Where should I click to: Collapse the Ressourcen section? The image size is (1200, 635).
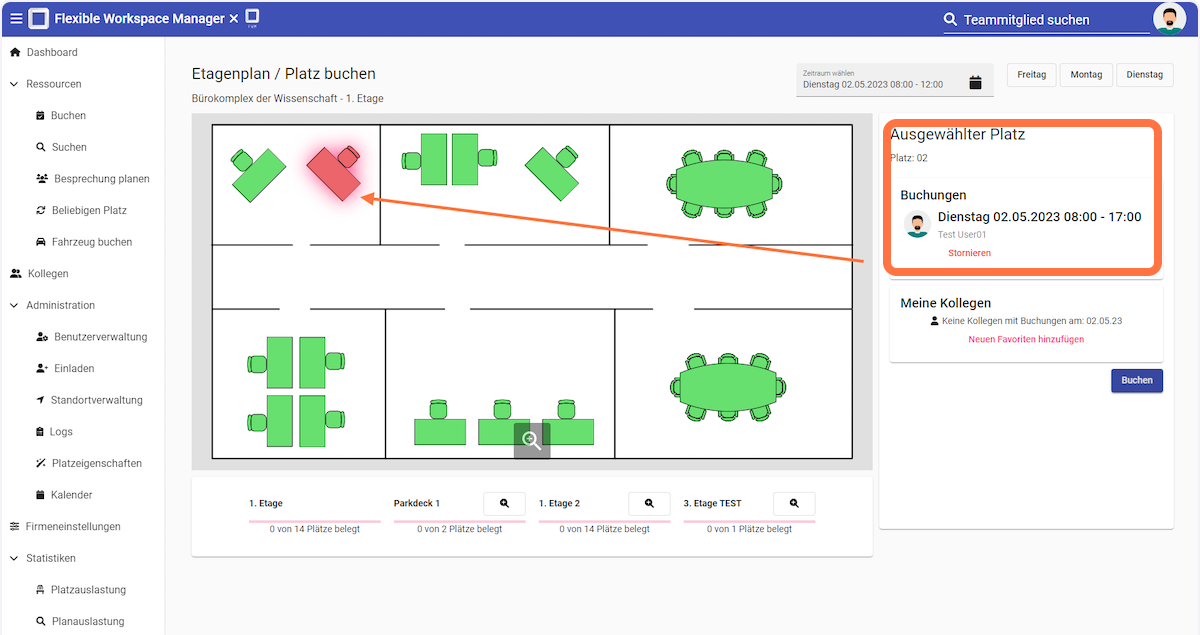click(14, 84)
